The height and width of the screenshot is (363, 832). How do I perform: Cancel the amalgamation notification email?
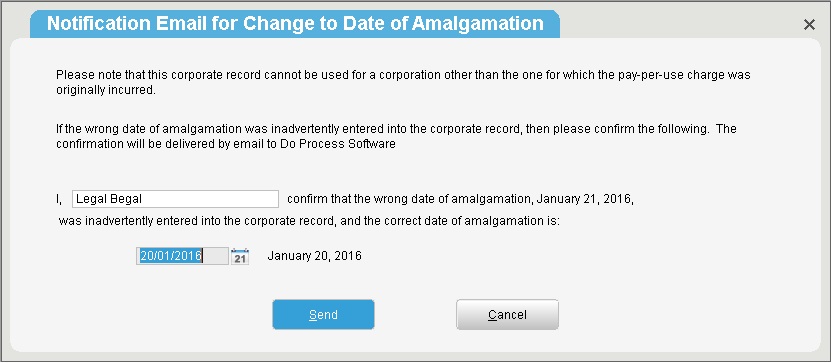coord(507,315)
